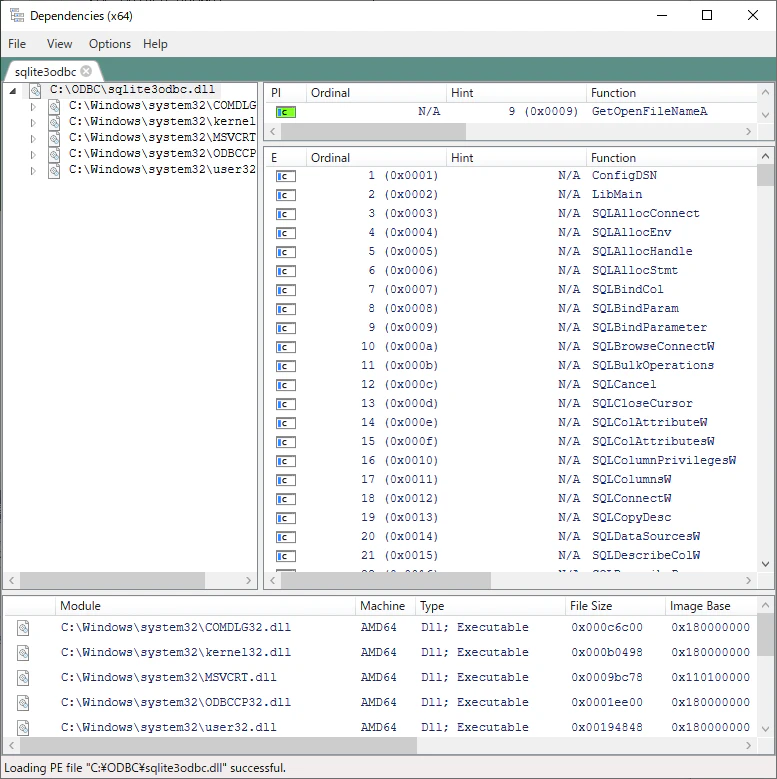Viewport: 777px width, 779px height.
Task: Sort module list by Image Base header
Action: click(x=710, y=606)
